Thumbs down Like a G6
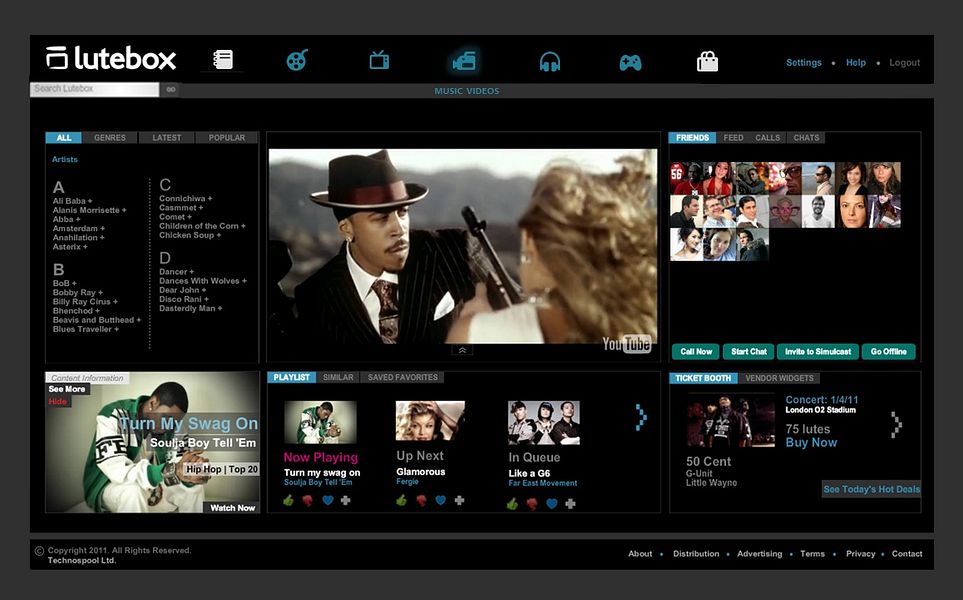Image resolution: width=963 pixels, height=600 pixels. click(x=532, y=504)
